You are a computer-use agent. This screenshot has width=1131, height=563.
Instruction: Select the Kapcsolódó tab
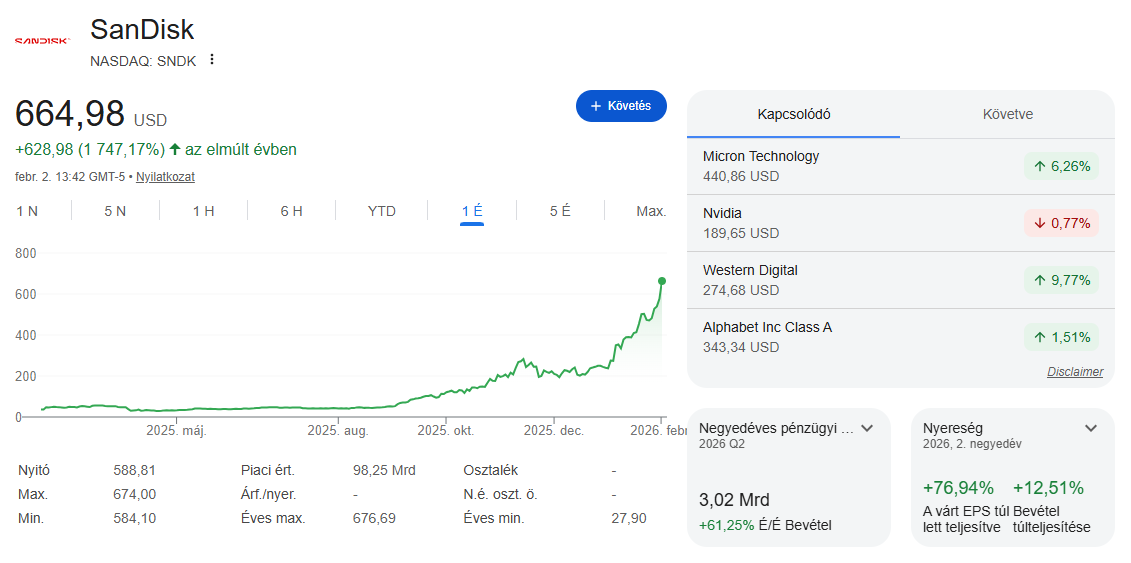[x=794, y=114]
